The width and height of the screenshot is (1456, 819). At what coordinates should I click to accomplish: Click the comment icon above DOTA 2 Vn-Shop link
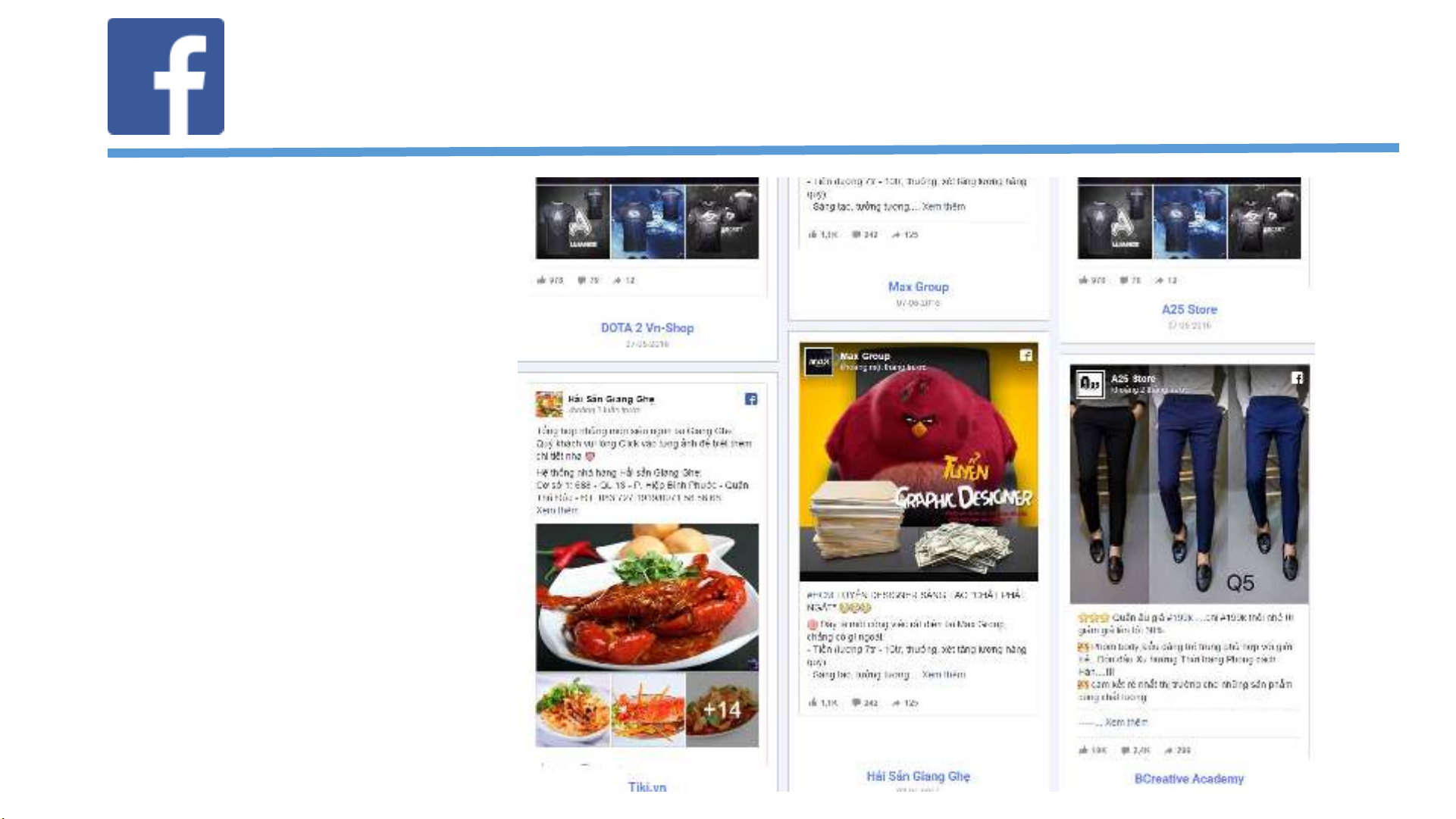(581, 280)
